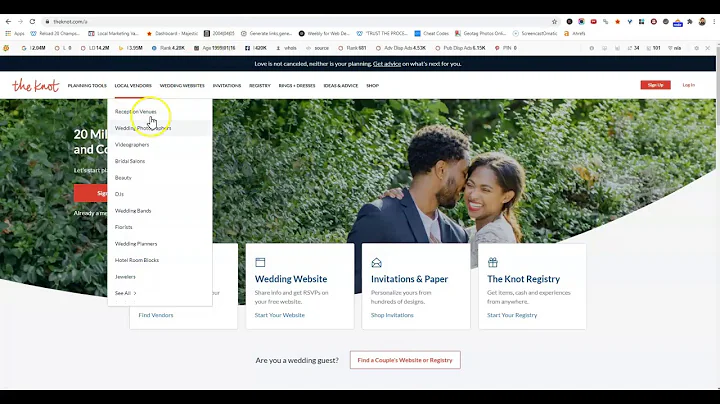Click Find a Couple's Website or Registry
The image size is (720, 404).
(405, 360)
